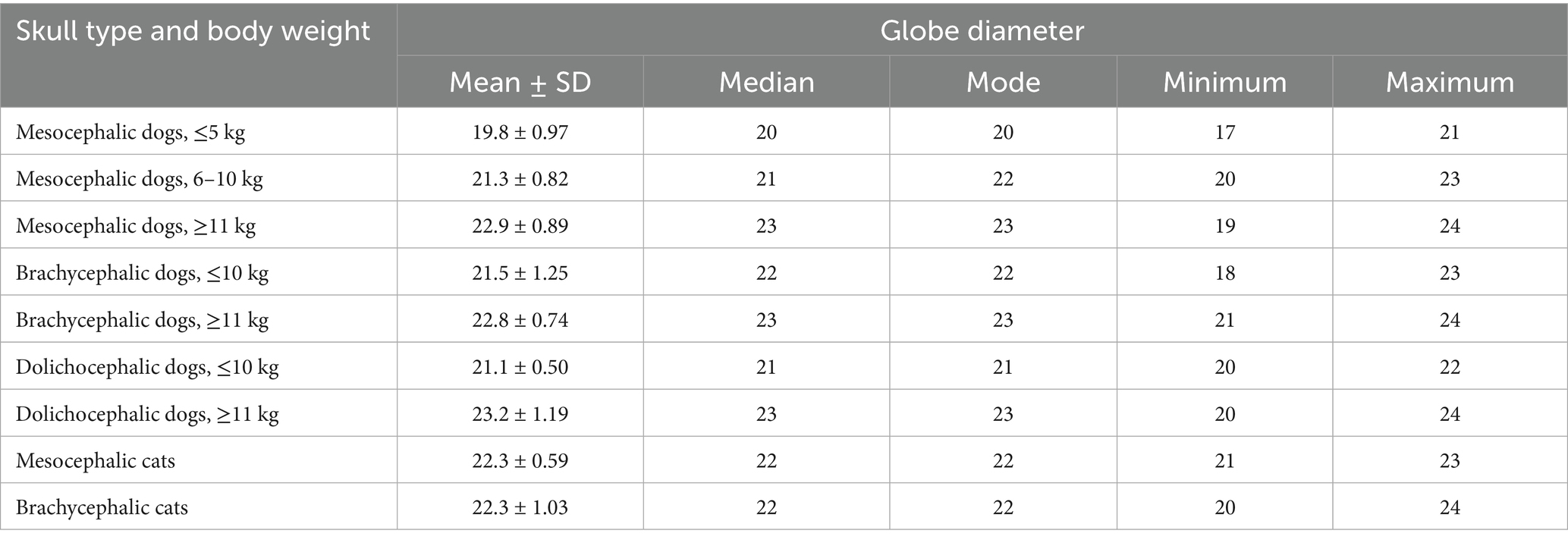Image resolution: width=1568 pixels, height=543 pixels.
Task: Click the 'Brachycephalic cats' row label
Action: click(x=102, y=508)
